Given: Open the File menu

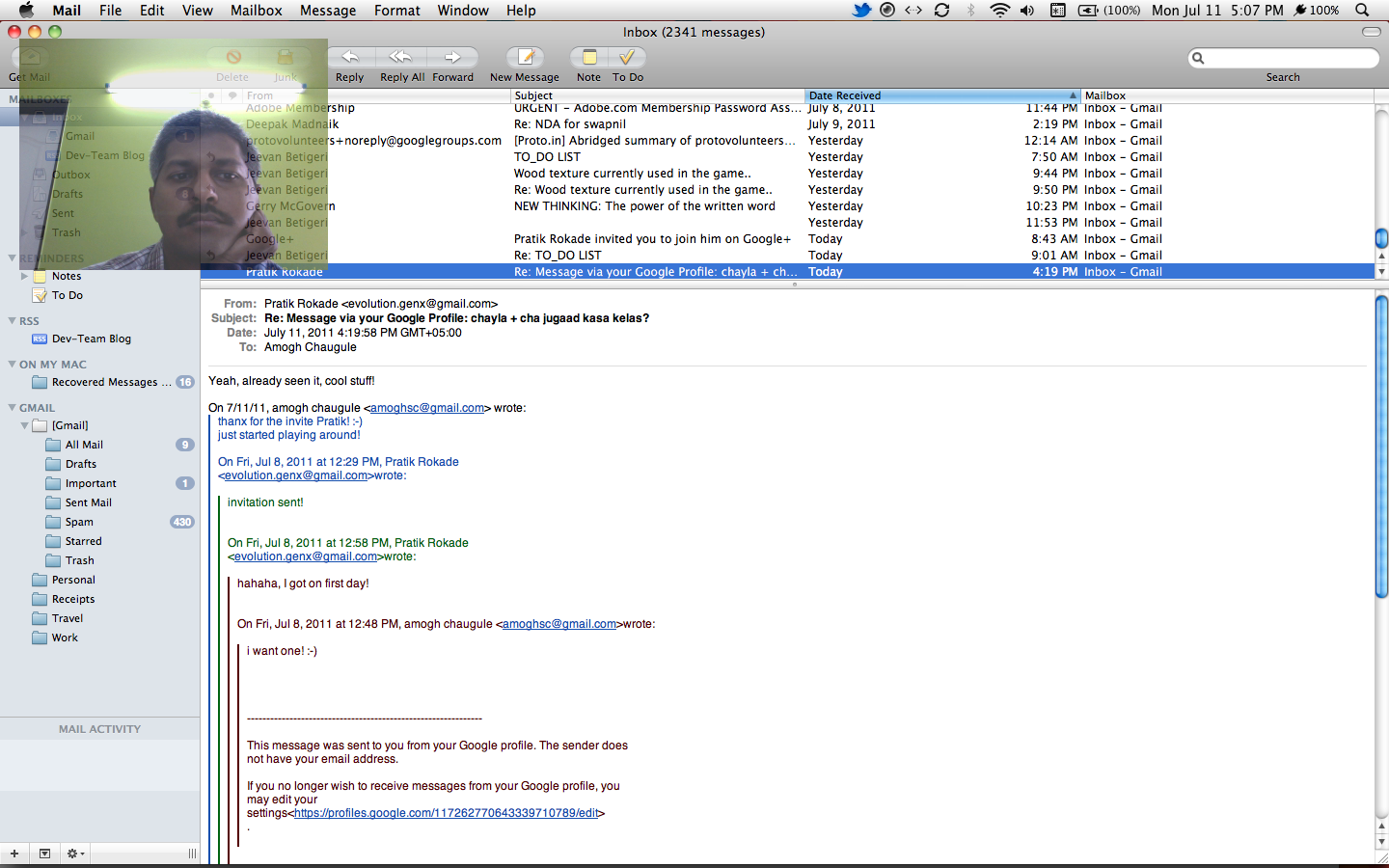Looking at the screenshot, I should coord(111,10).
